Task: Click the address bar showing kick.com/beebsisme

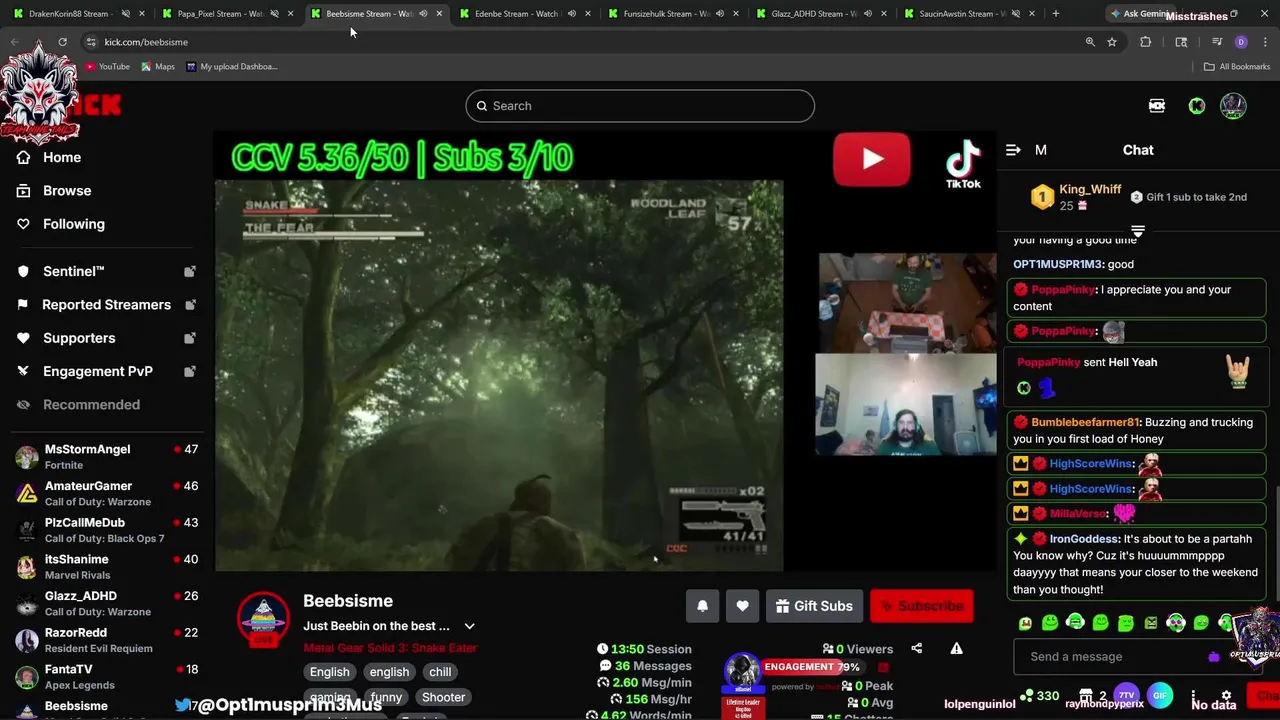Action: click(580, 42)
